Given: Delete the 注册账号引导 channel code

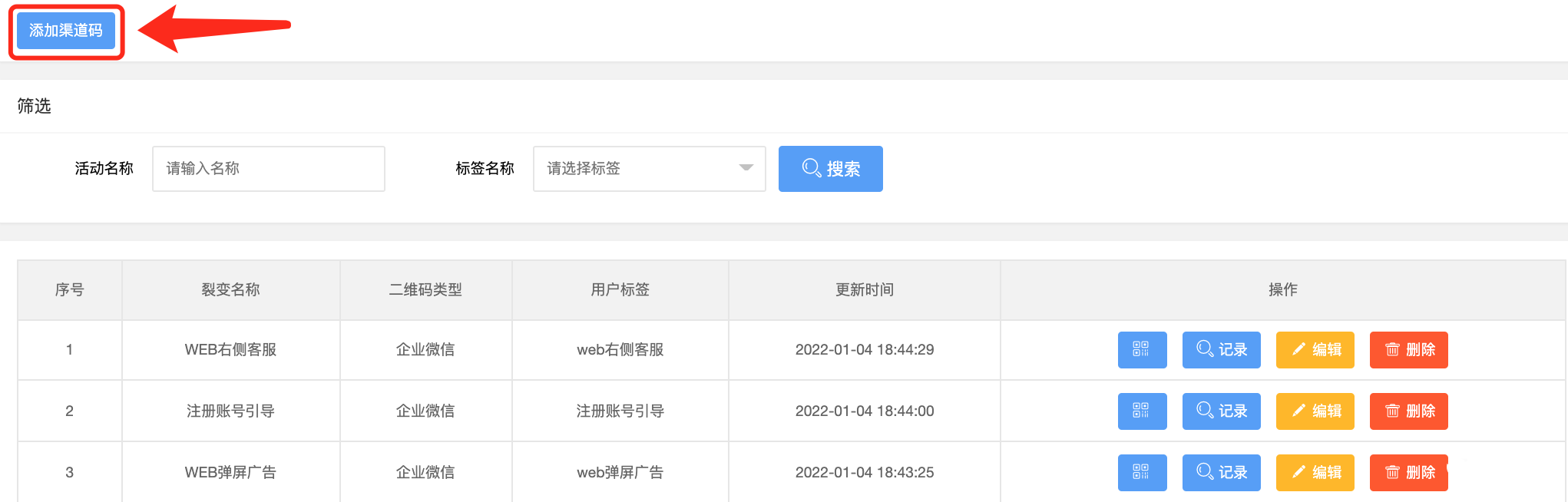Looking at the screenshot, I should (x=1408, y=411).
